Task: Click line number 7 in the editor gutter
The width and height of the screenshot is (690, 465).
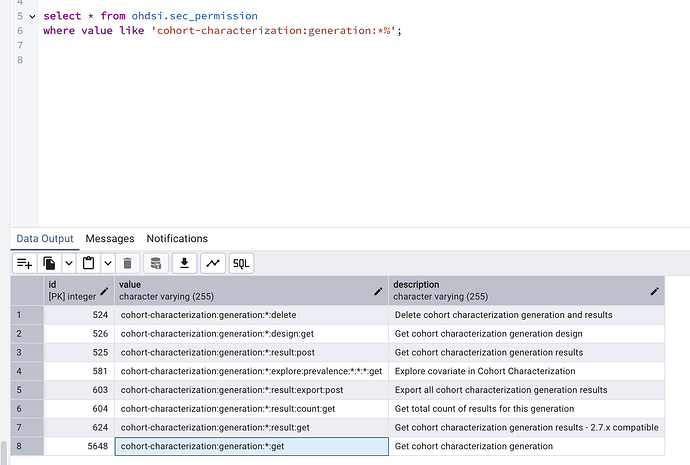Action: click(20, 45)
